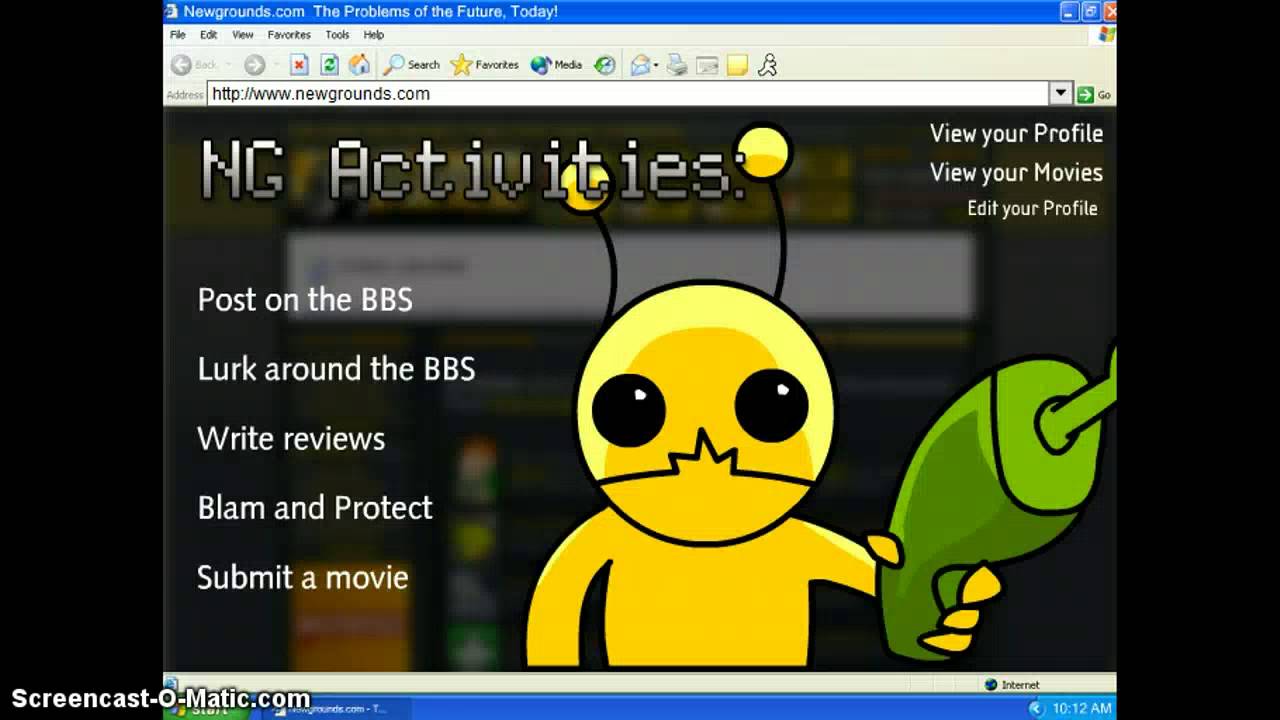The image size is (1280, 720).
Task: Click the Mail envelope icon
Action: (640, 65)
